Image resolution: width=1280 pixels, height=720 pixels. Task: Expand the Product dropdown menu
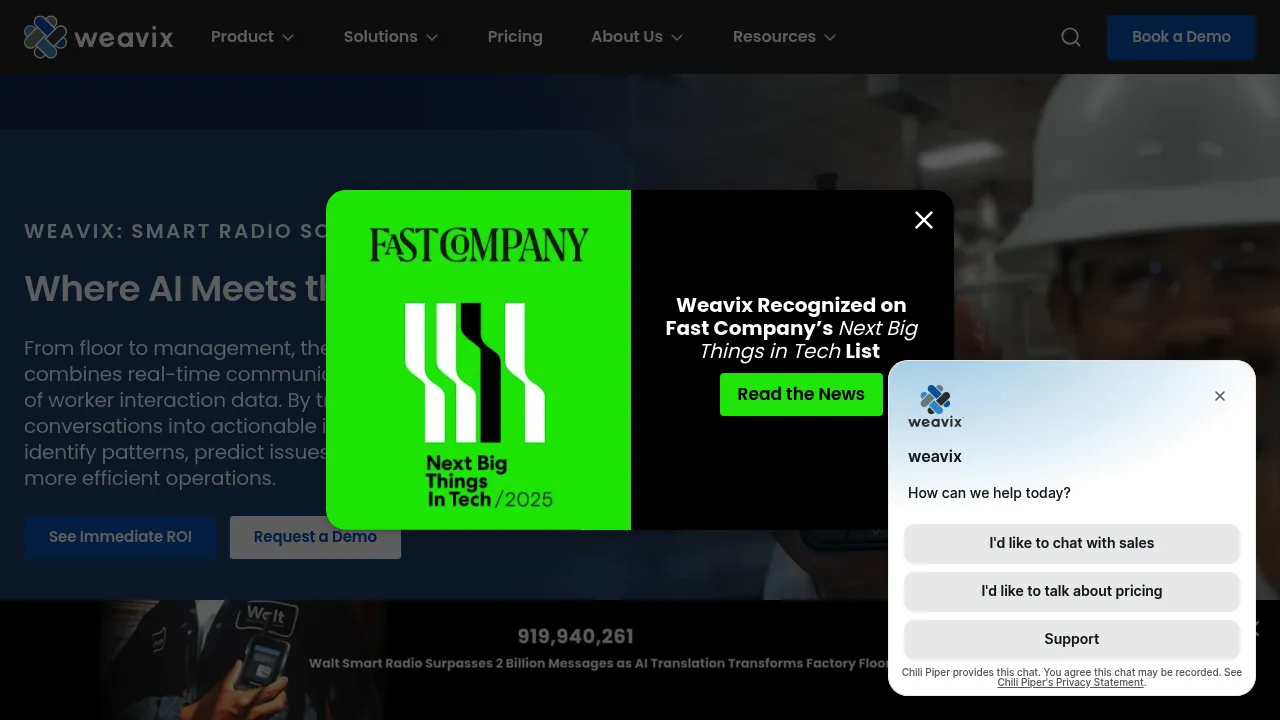click(x=252, y=37)
